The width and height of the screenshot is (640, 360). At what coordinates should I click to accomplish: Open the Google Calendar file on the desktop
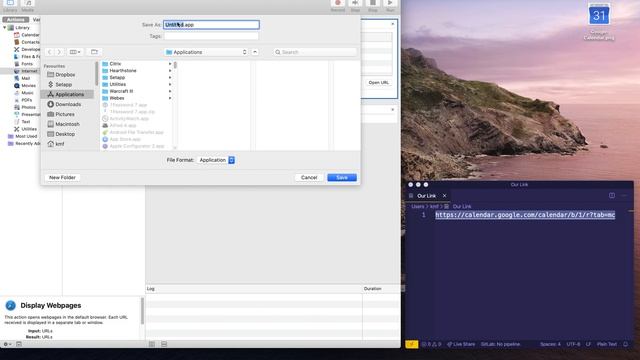tap(599, 21)
